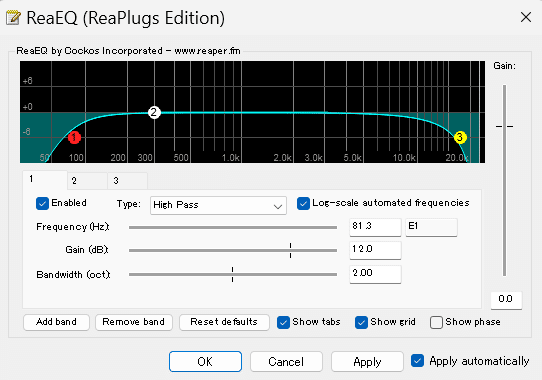Turn off Show grid checkbox

pyautogui.click(x=361, y=322)
